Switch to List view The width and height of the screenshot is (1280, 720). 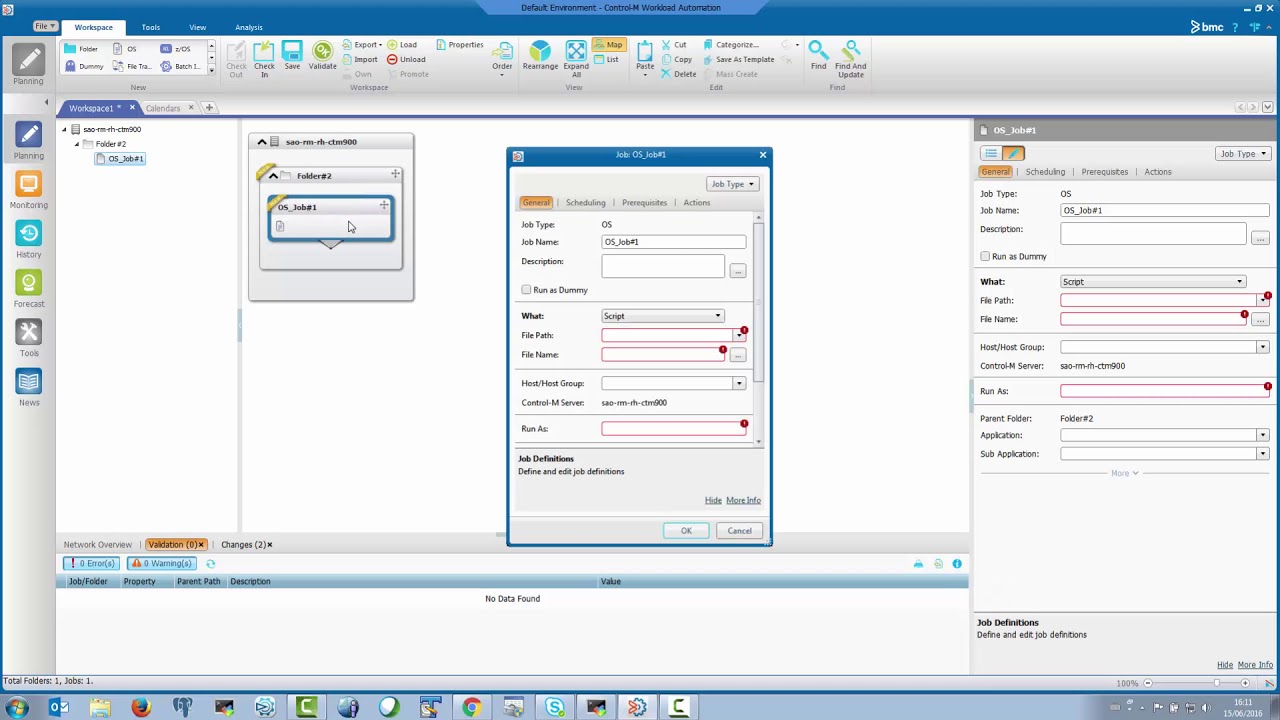click(606, 59)
